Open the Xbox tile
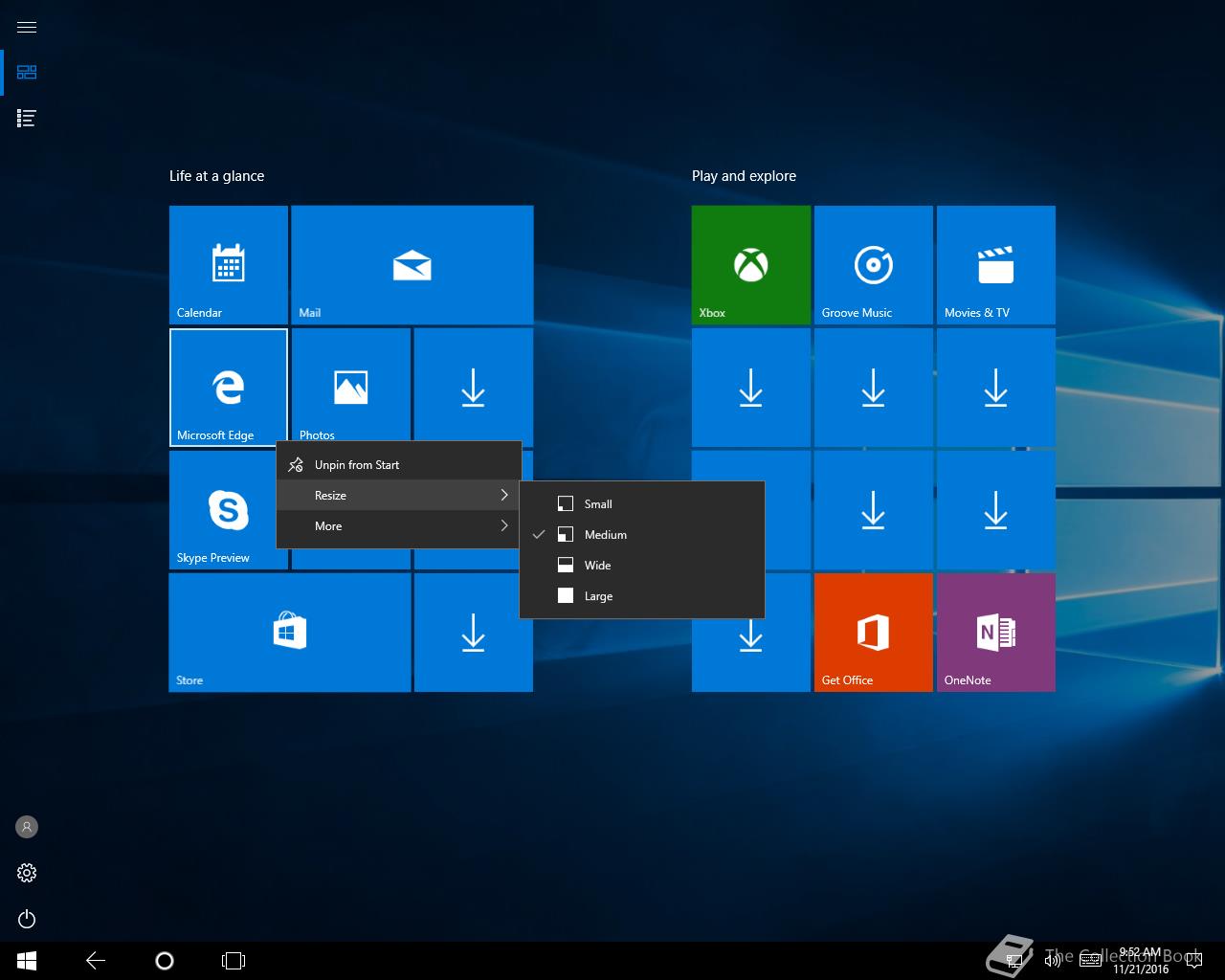 pos(751,265)
